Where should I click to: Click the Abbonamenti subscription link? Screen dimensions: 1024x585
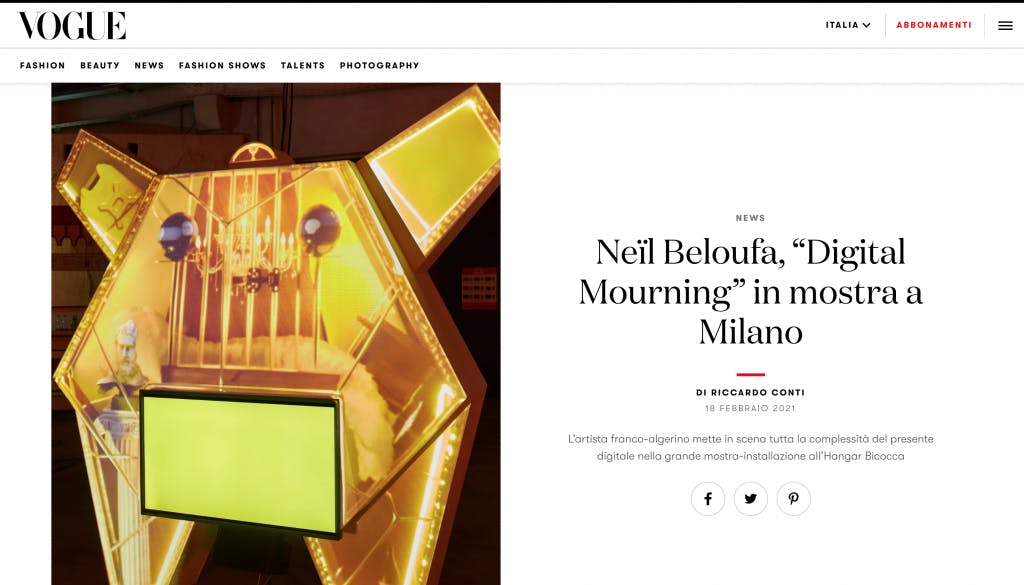[x=934, y=25]
